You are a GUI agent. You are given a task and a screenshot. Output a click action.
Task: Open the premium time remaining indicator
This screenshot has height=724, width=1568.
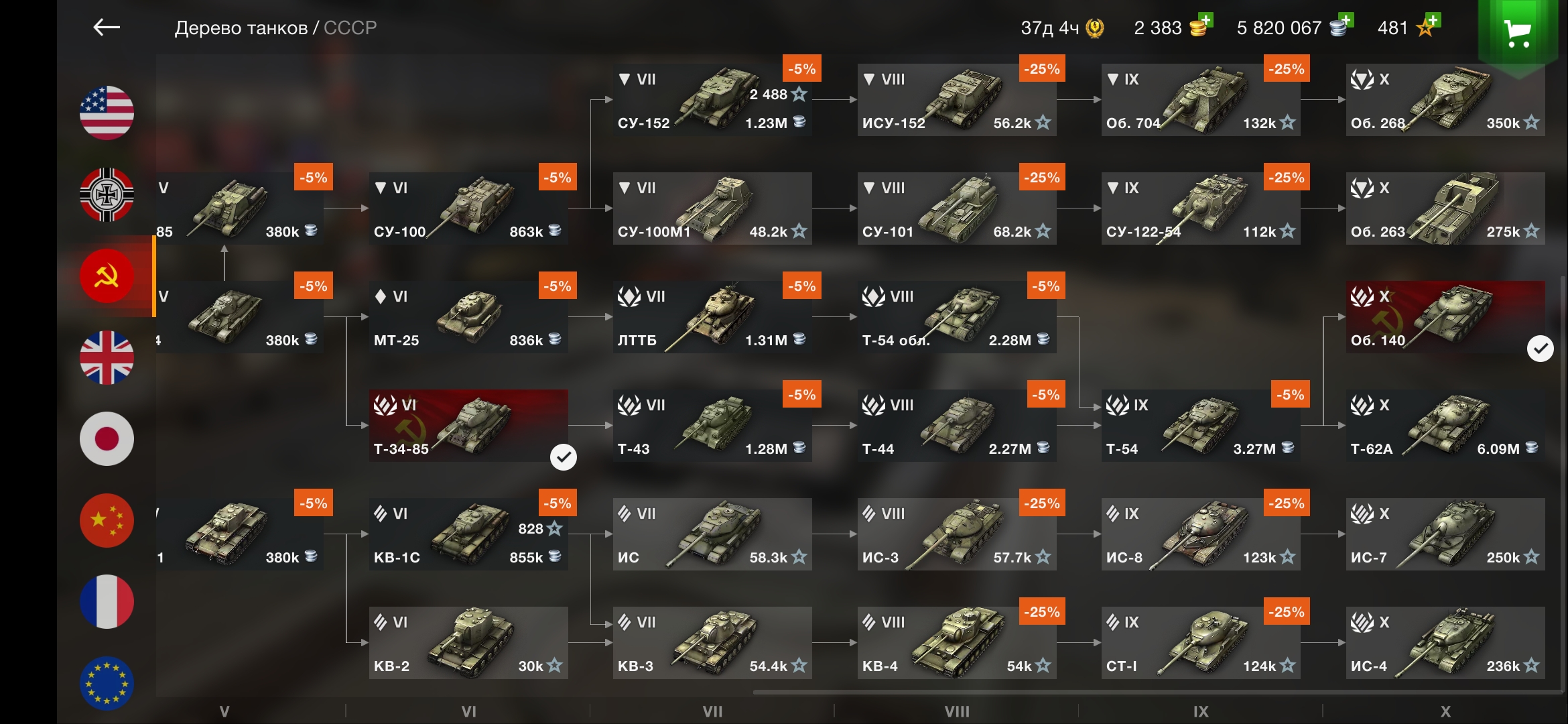pyautogui.click(x=1063, y=28)
